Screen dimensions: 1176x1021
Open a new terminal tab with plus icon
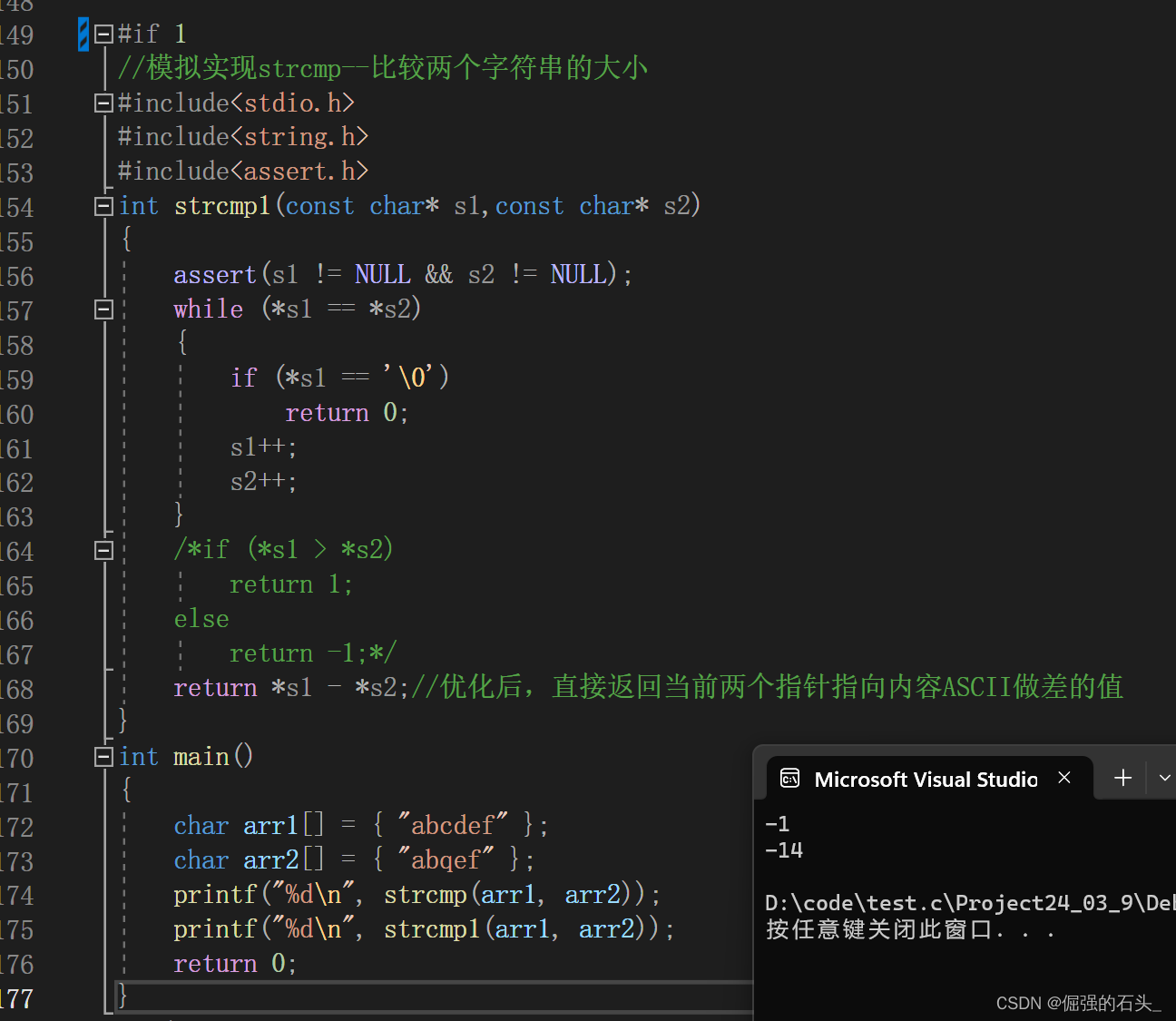[x=1122, y=777]
